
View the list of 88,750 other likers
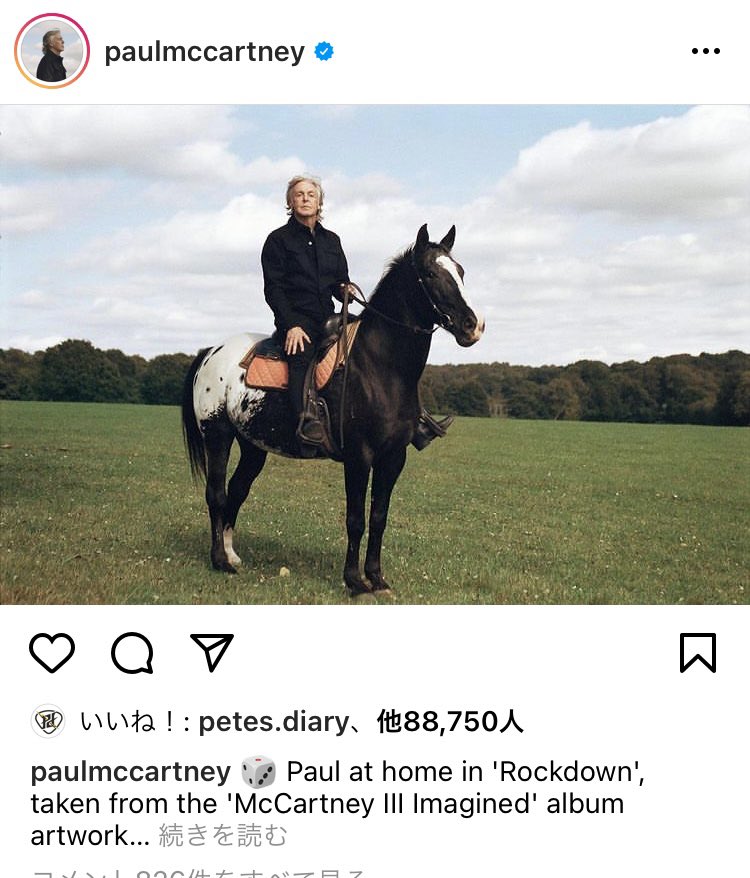click(450, 722)
